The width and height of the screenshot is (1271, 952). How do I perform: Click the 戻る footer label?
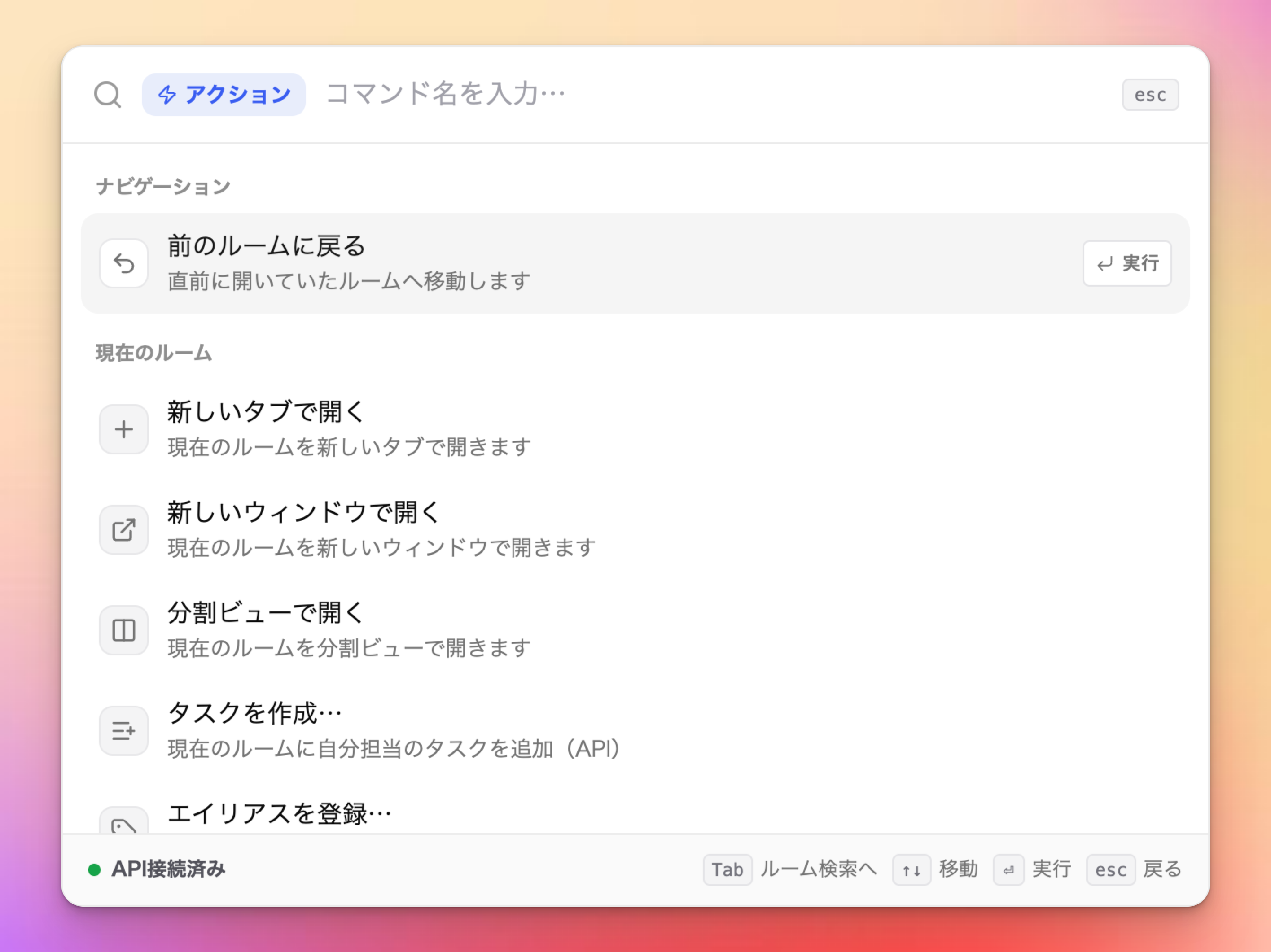[1162, 869]
